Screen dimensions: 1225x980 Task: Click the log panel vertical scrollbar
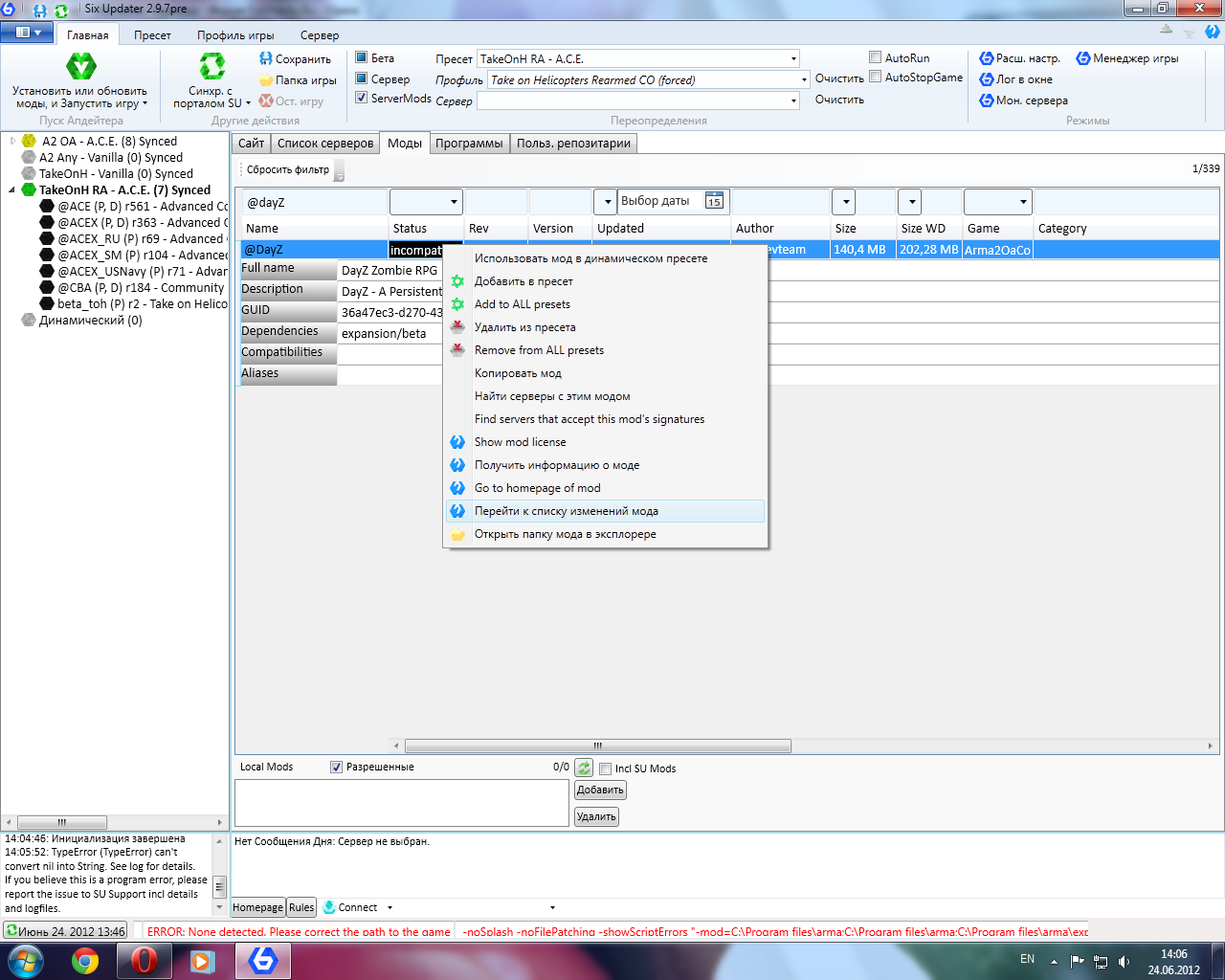[219, 886]
